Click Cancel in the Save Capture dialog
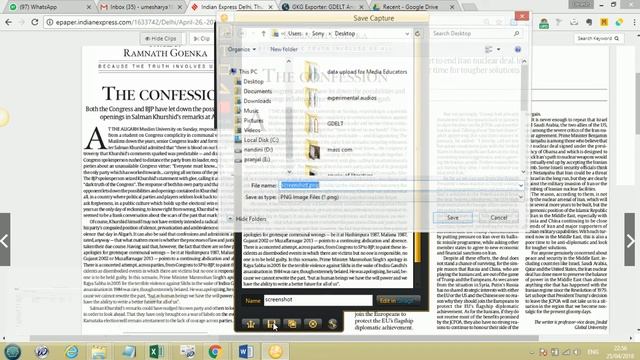 click(499, 218)
